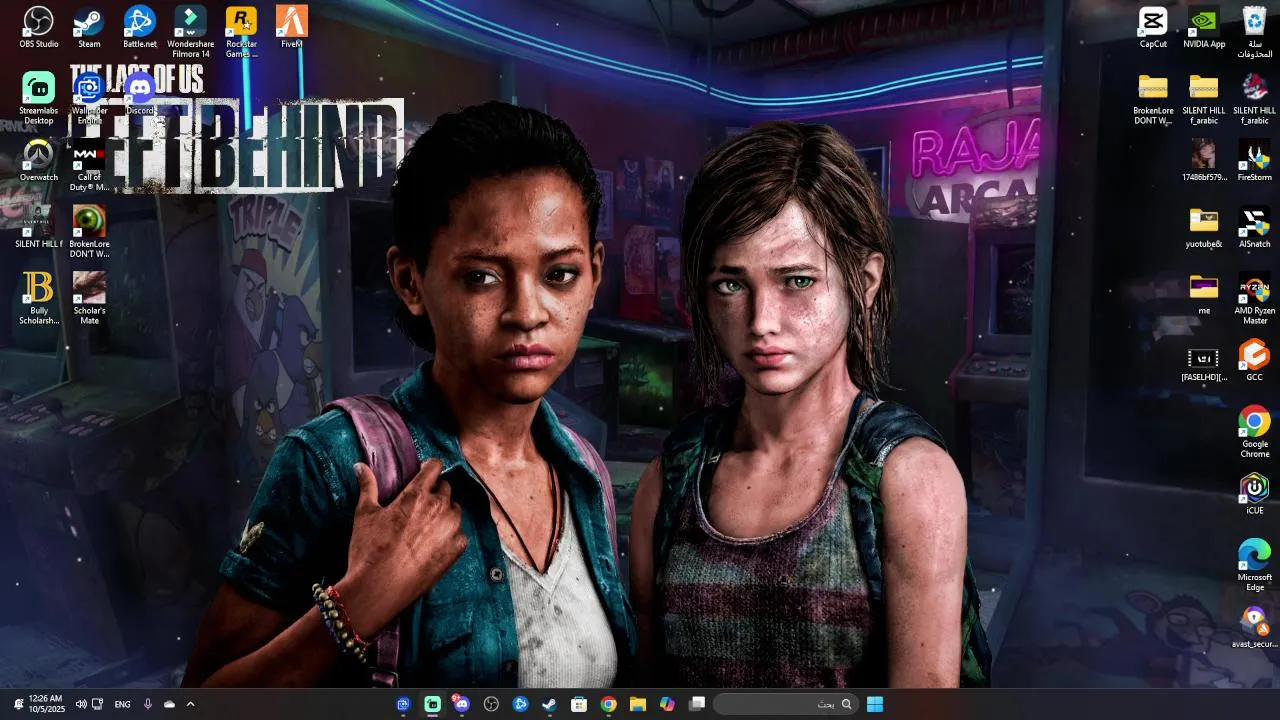Open yellow SILENT HILL f_arabic folder
The image size is (1280, 720).
click(x=1204, y=98)
